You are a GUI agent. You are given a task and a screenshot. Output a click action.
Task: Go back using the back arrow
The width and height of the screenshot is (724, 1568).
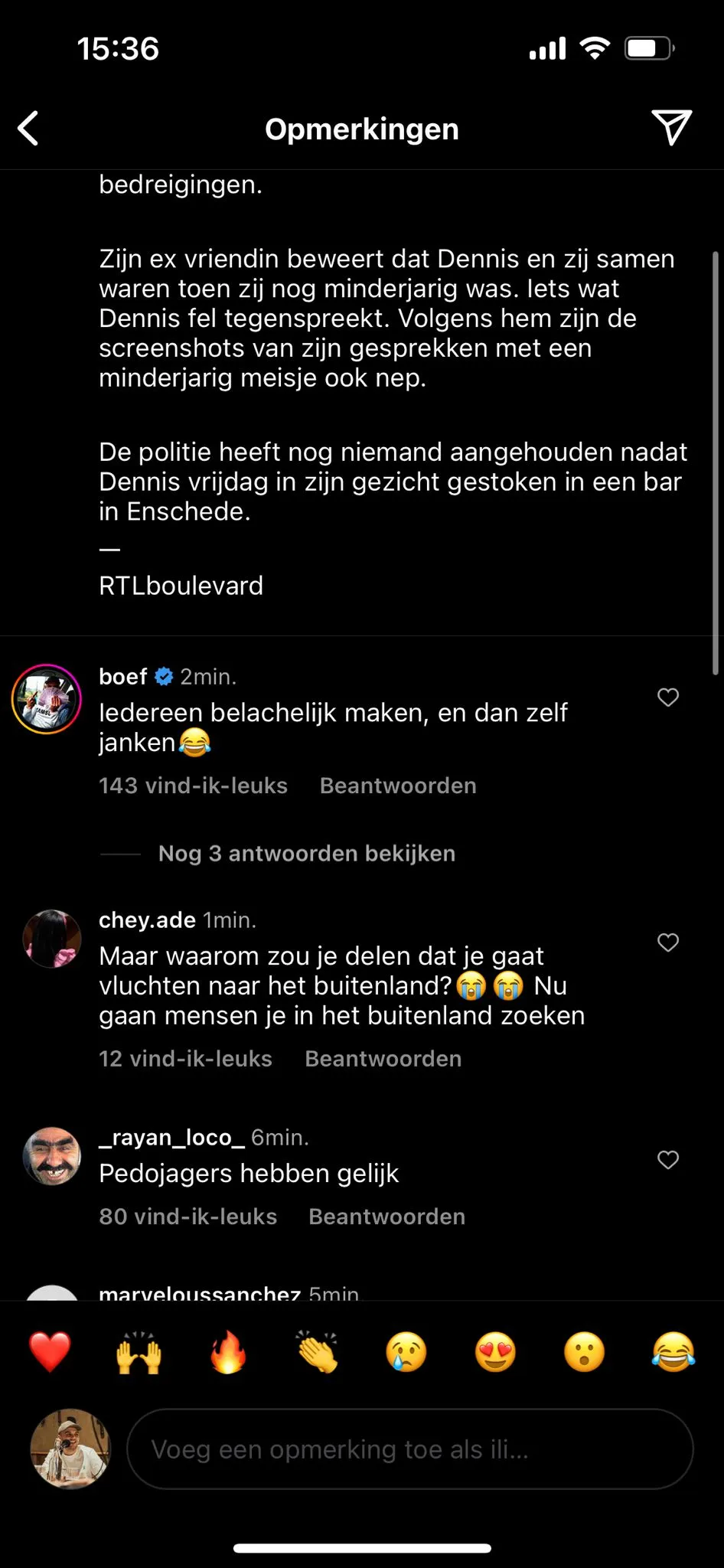28,128
